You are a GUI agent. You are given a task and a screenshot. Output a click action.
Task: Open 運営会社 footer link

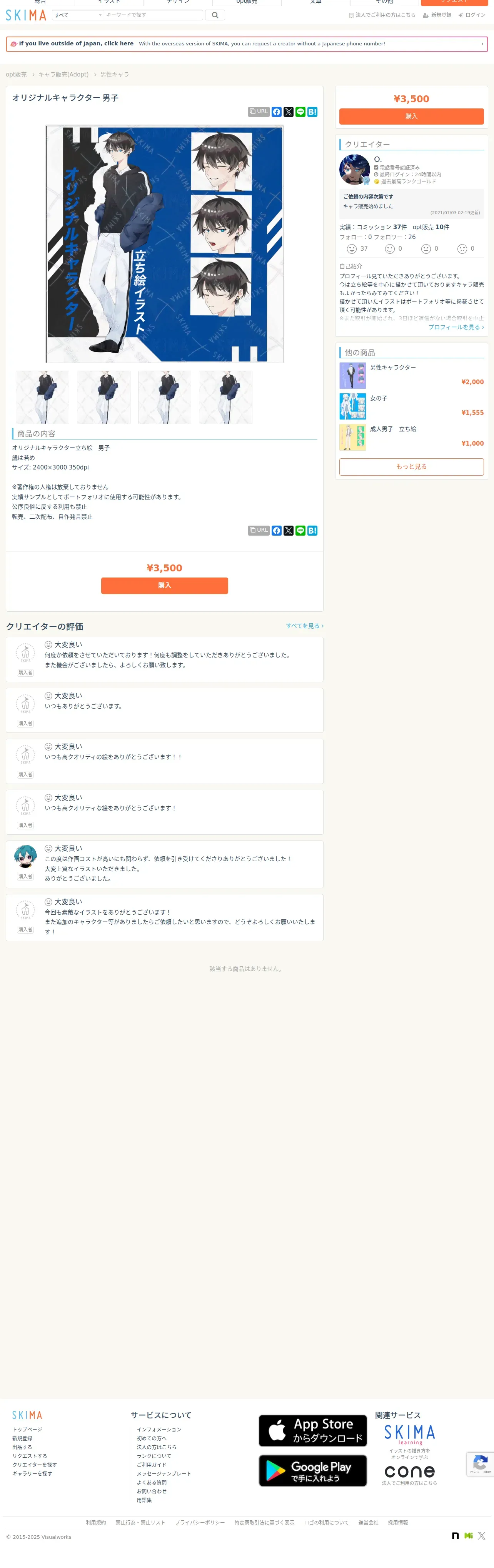(369, 1522)
